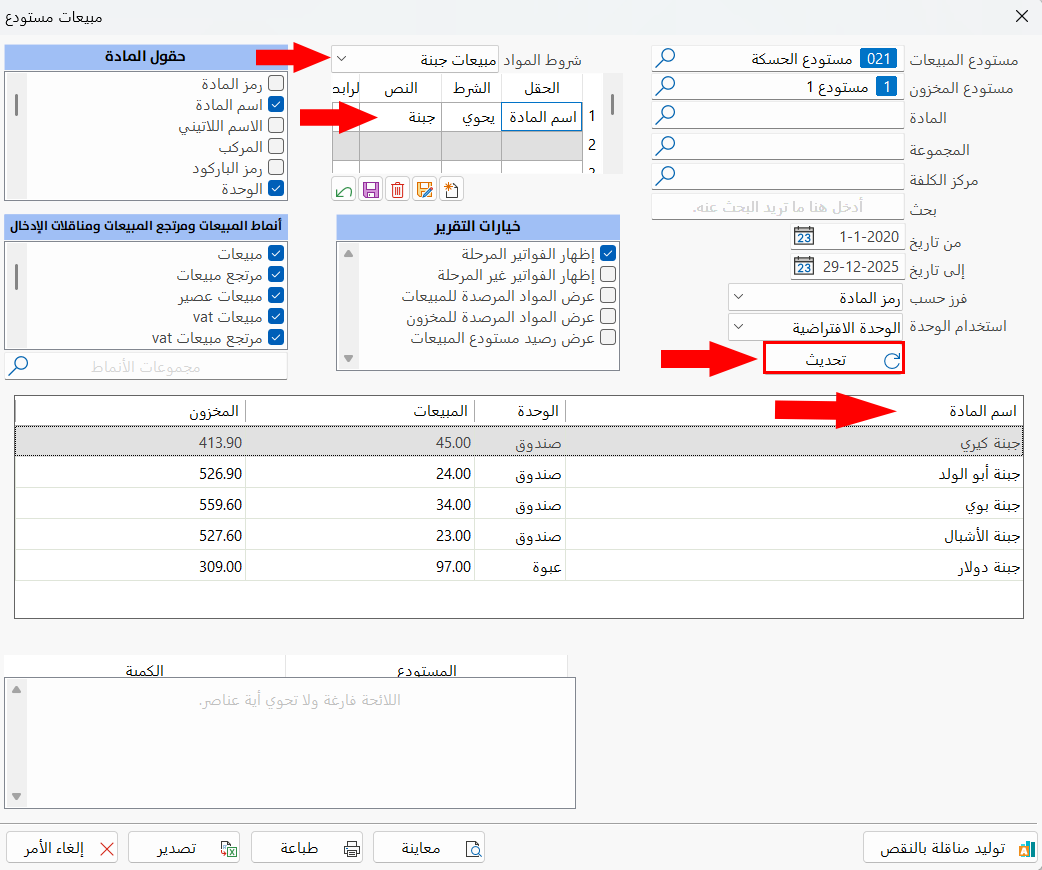Screen dimensions: 1042x870
Task: Save the material conditions using the floppy disk icon
Action: pyautogui.click(x=371, y=189)
